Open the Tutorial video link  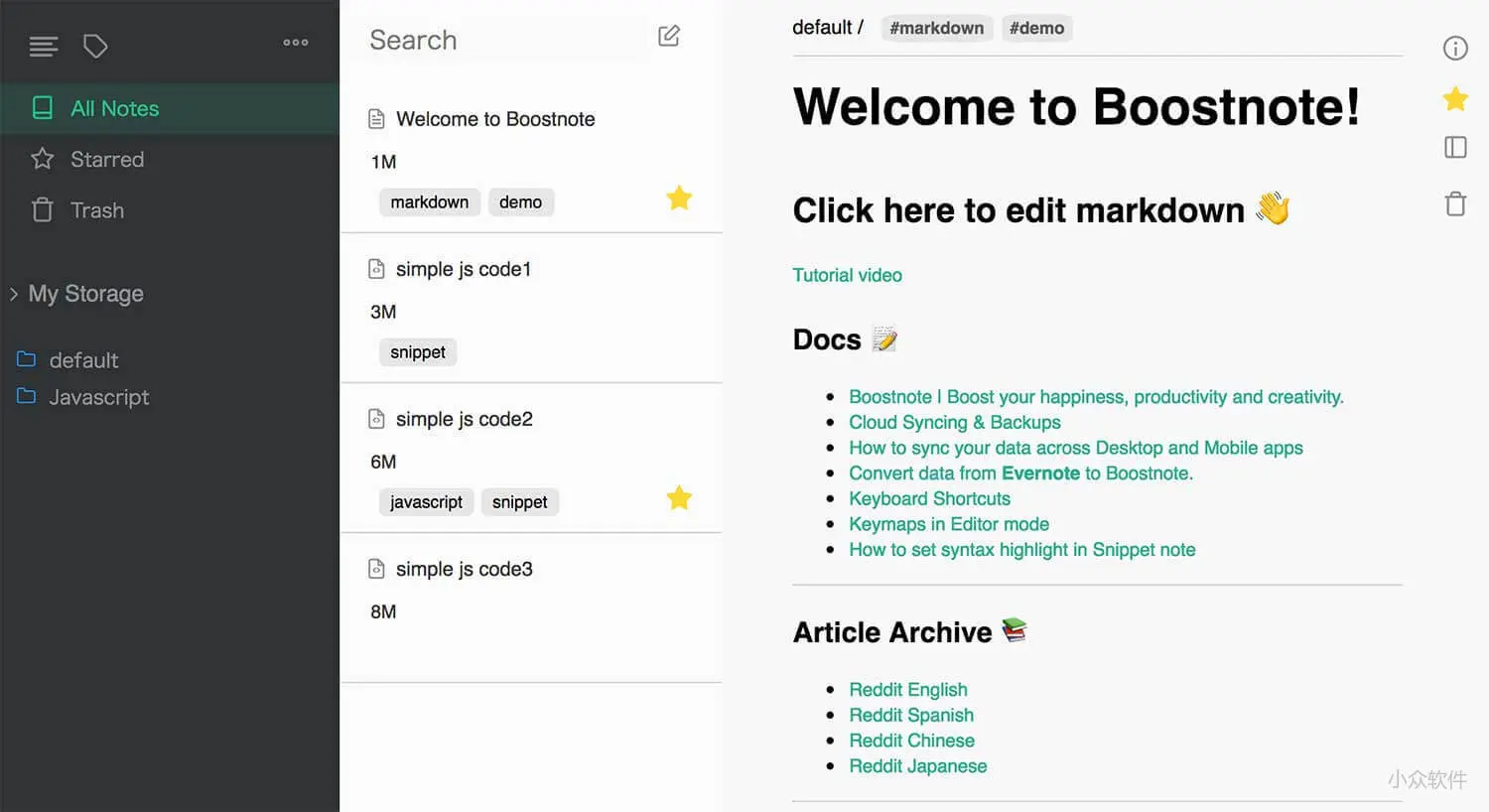tap(847, 276)
